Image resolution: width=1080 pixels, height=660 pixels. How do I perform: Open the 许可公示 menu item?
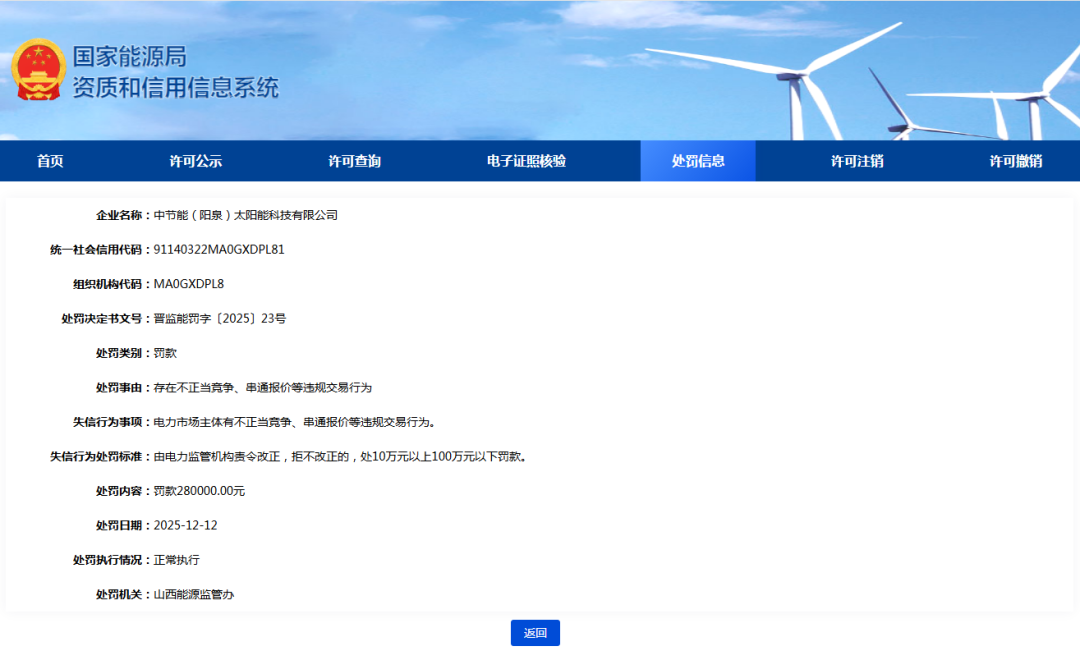coord(195,161)
